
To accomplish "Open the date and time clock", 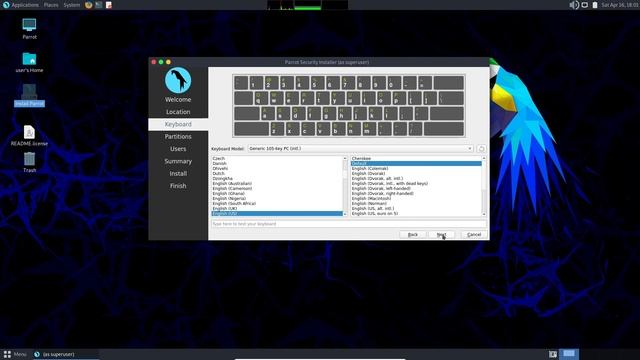I will point(620,5).
